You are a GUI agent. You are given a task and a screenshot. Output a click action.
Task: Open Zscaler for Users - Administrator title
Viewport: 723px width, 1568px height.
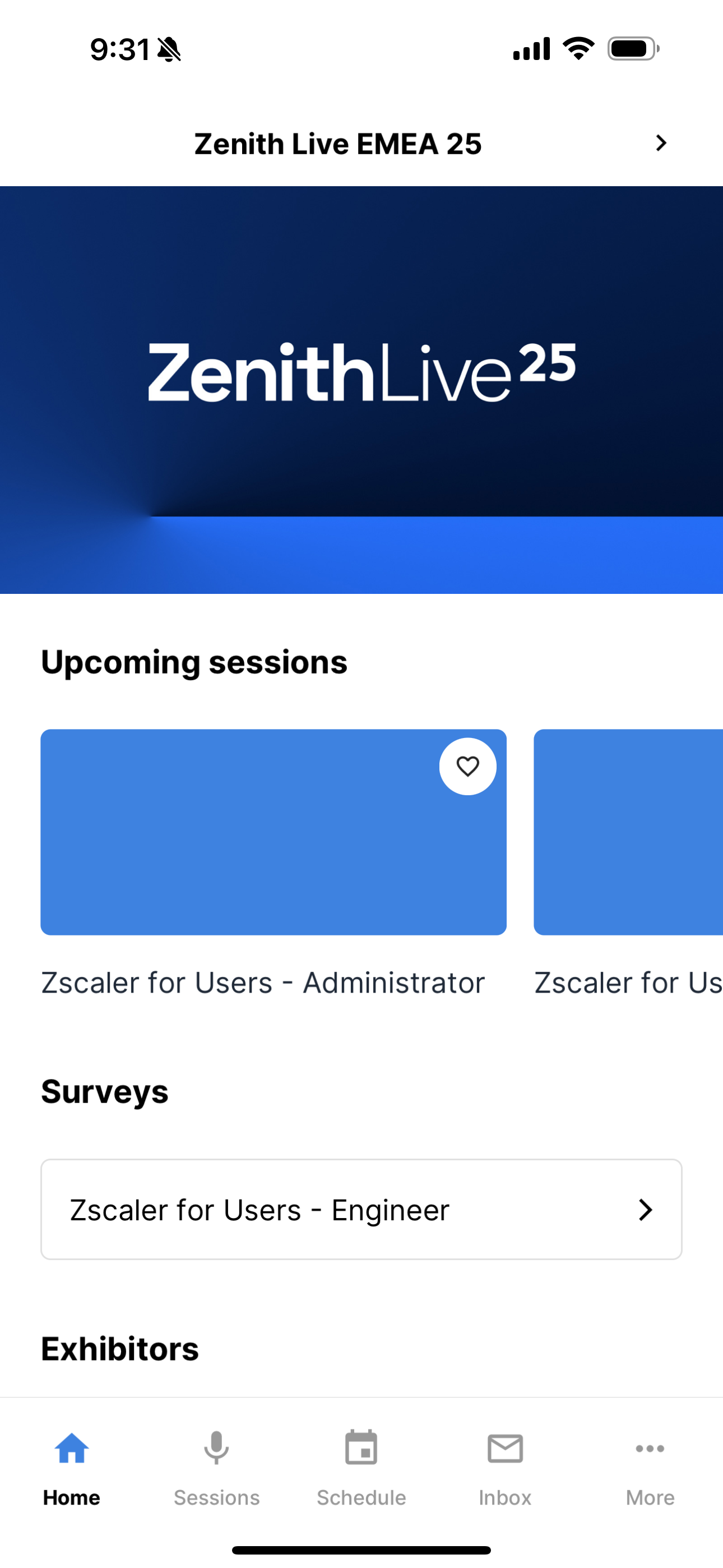pyautogui.click(x=263, y=983)
